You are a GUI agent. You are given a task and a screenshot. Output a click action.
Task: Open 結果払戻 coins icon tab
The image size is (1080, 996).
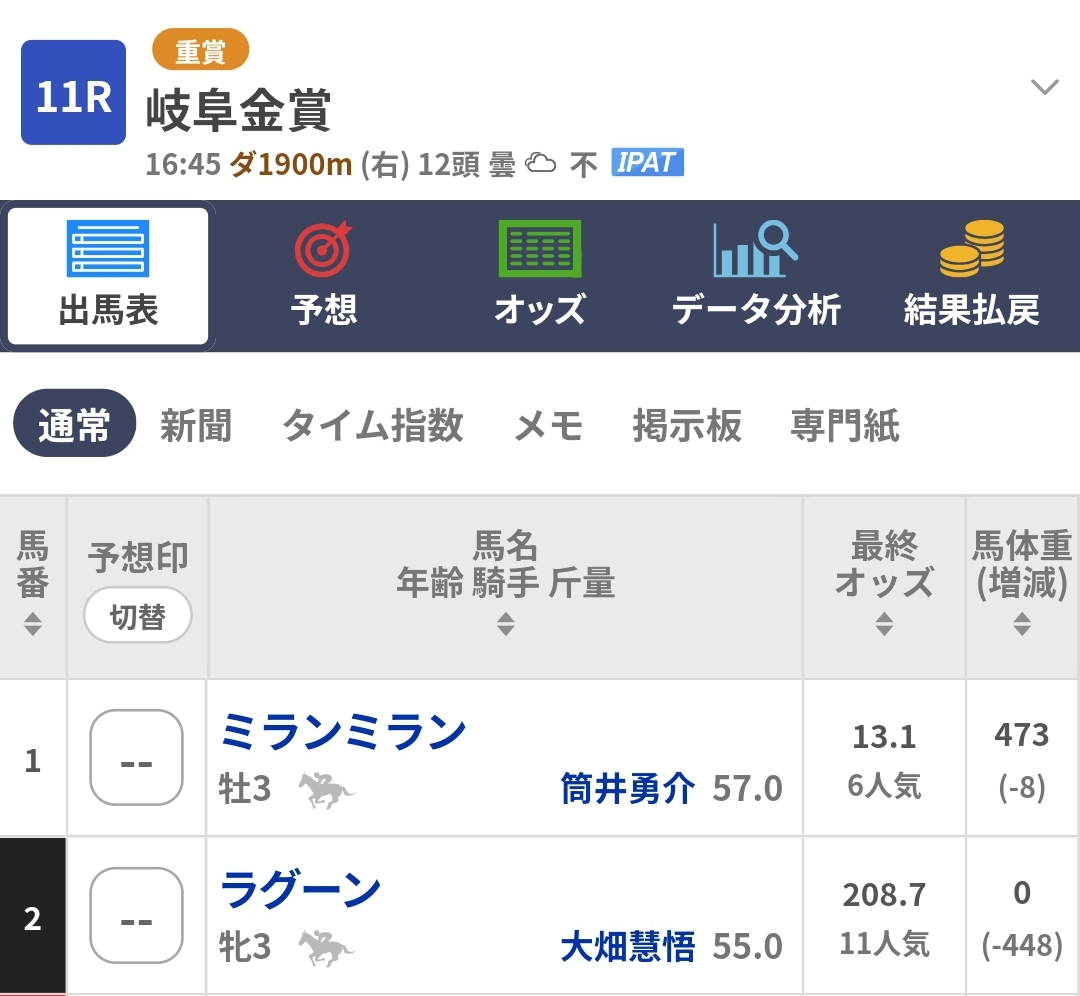pyautogui.click(x=971, y=276)
